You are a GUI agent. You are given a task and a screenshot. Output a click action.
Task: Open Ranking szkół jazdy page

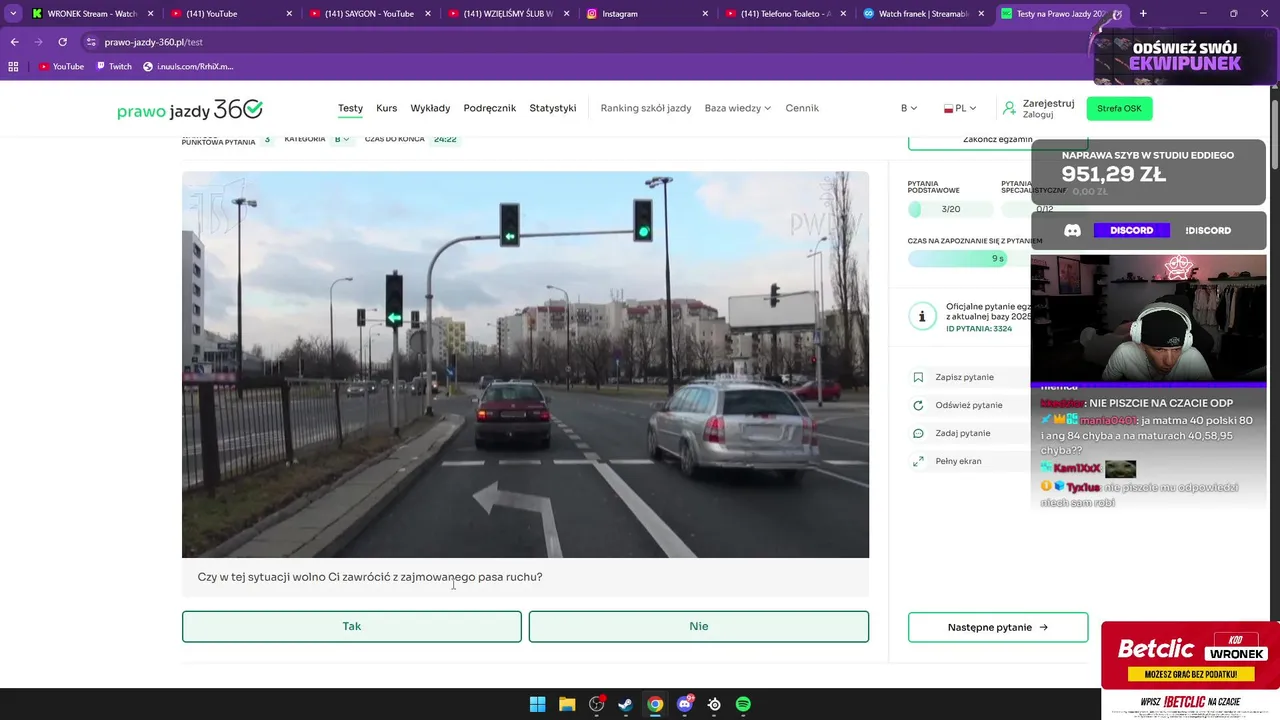pyautogui.click(x=646, y=108)
